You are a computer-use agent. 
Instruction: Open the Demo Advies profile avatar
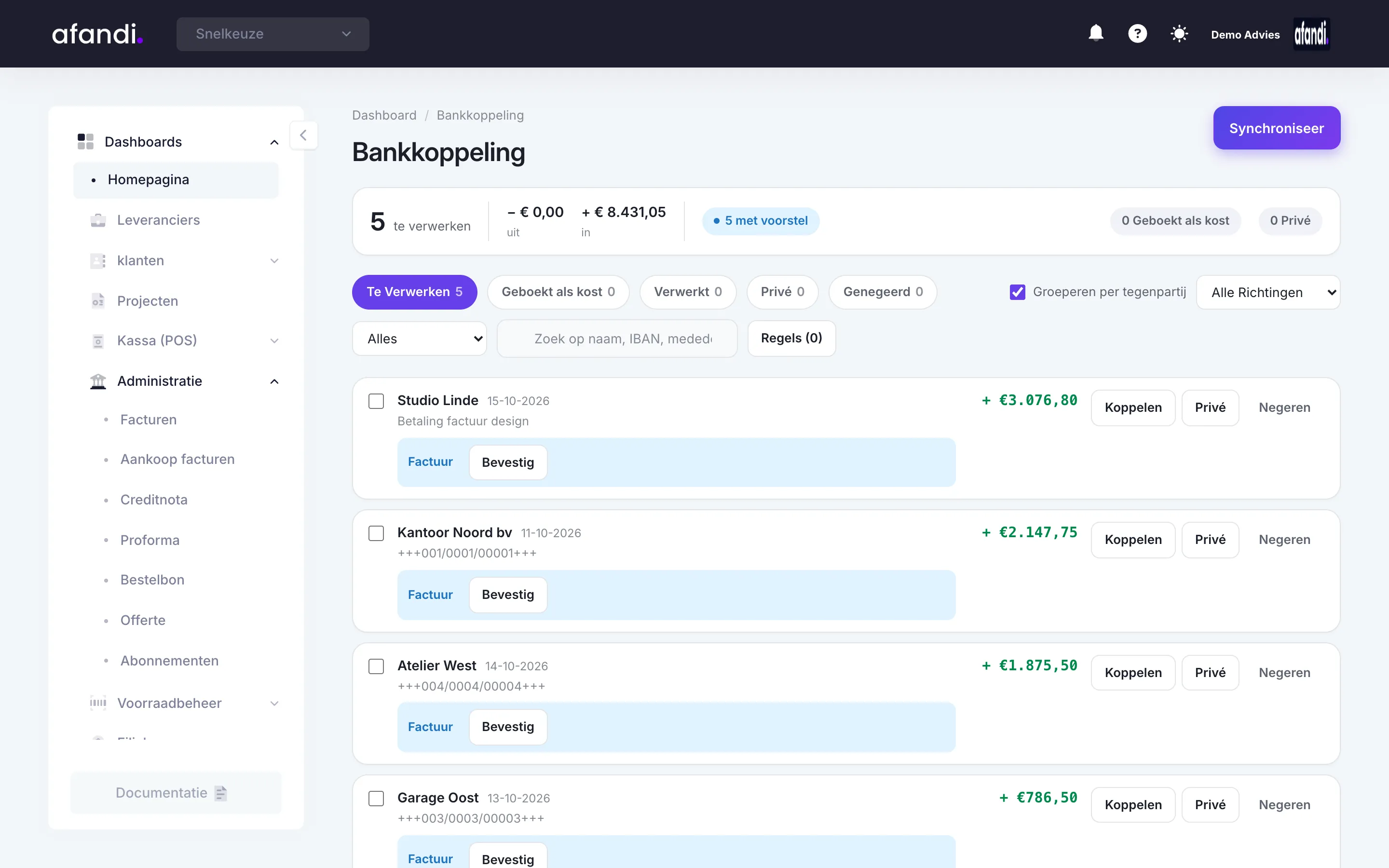(x=1311, y=34)
